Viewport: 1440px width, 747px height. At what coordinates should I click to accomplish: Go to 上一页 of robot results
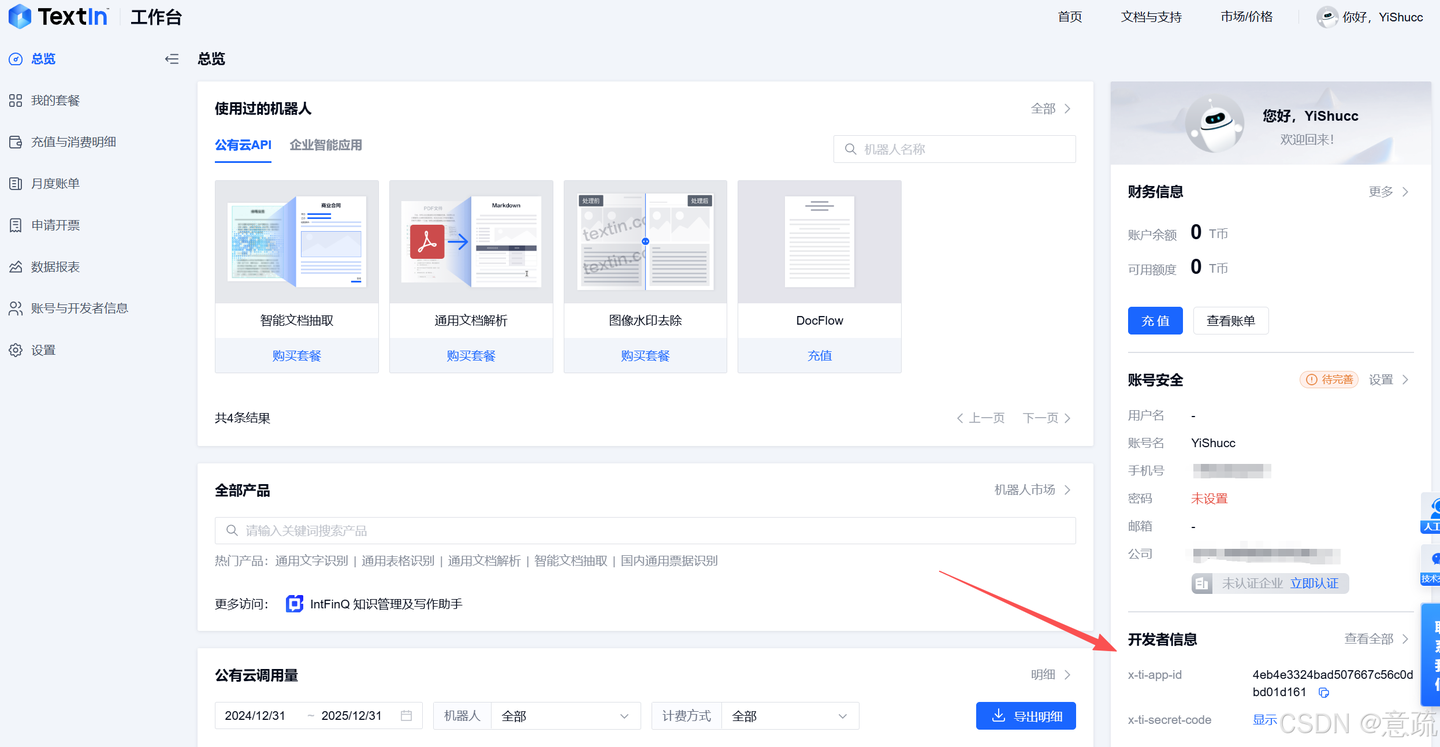pyautogui.click(x=980, y=418)
